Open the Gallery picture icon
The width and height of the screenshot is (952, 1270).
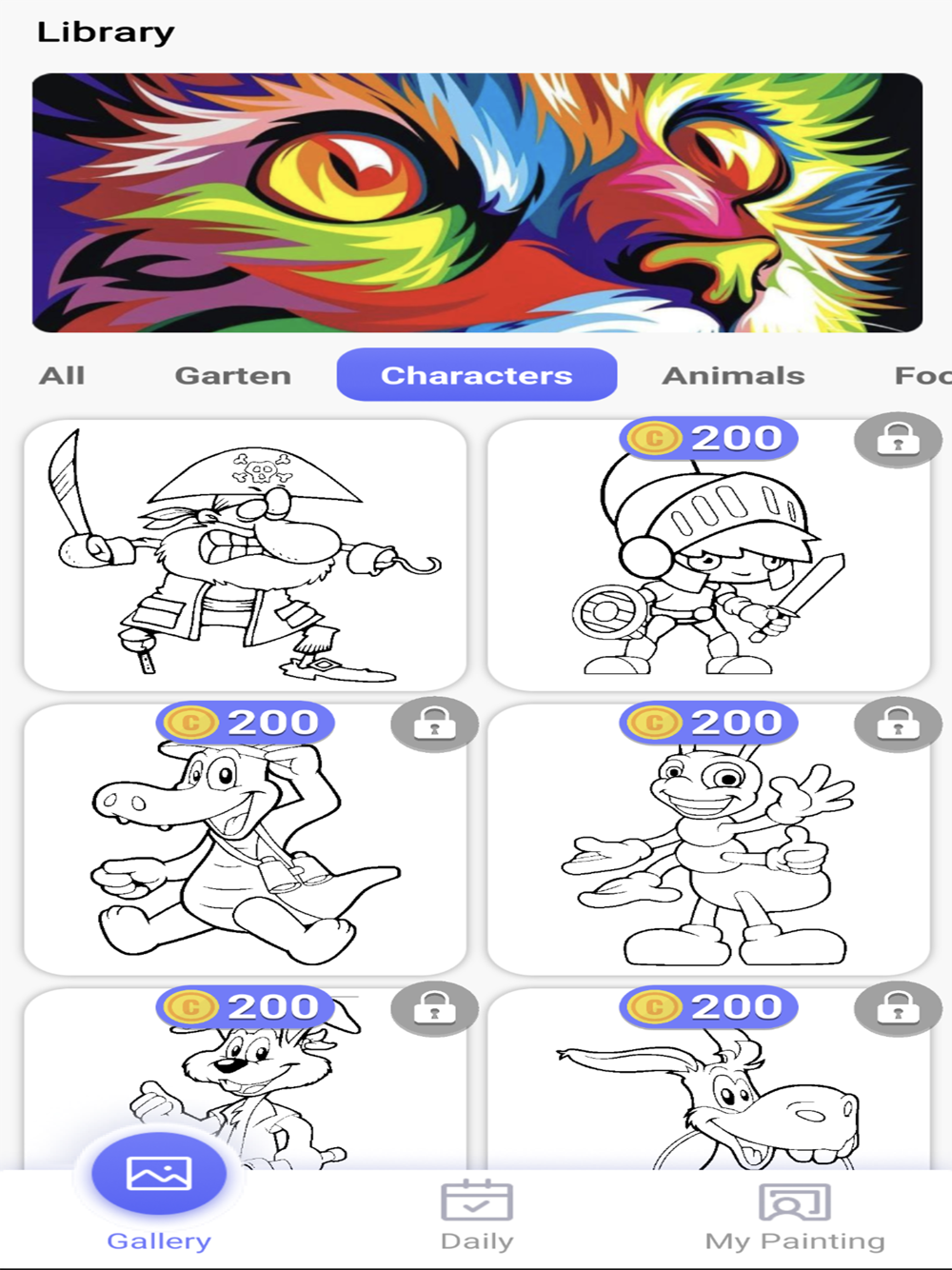pos(159,1173)
